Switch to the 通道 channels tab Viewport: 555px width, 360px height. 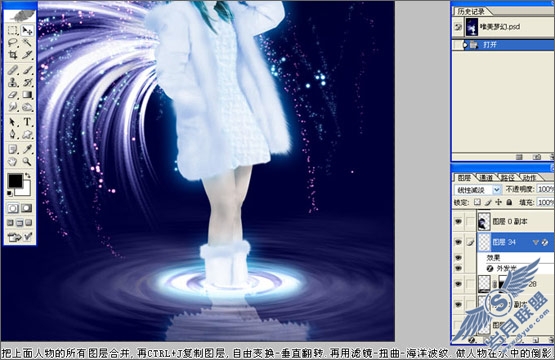pos(486,178)
